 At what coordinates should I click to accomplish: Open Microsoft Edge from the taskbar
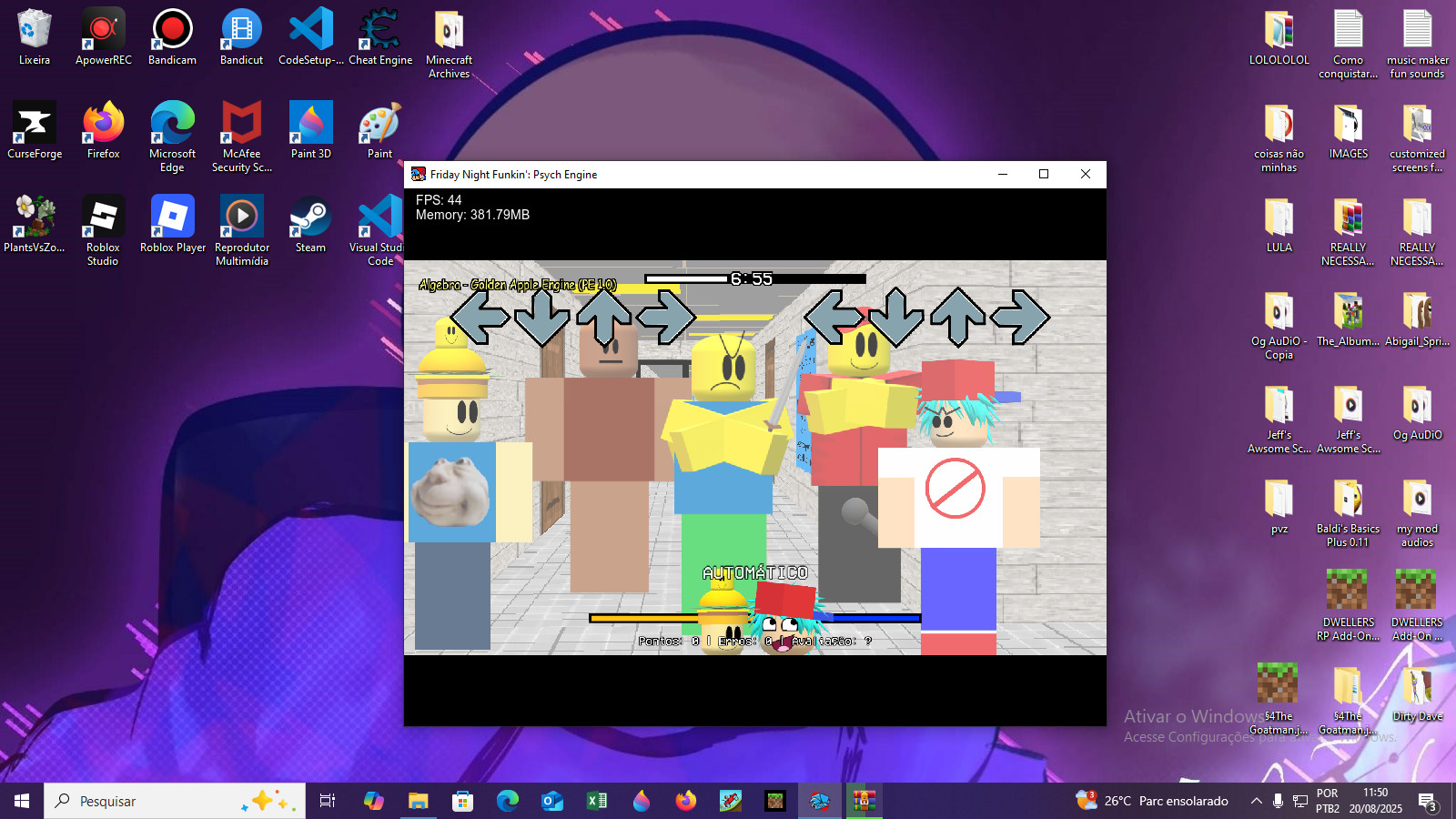507,801
